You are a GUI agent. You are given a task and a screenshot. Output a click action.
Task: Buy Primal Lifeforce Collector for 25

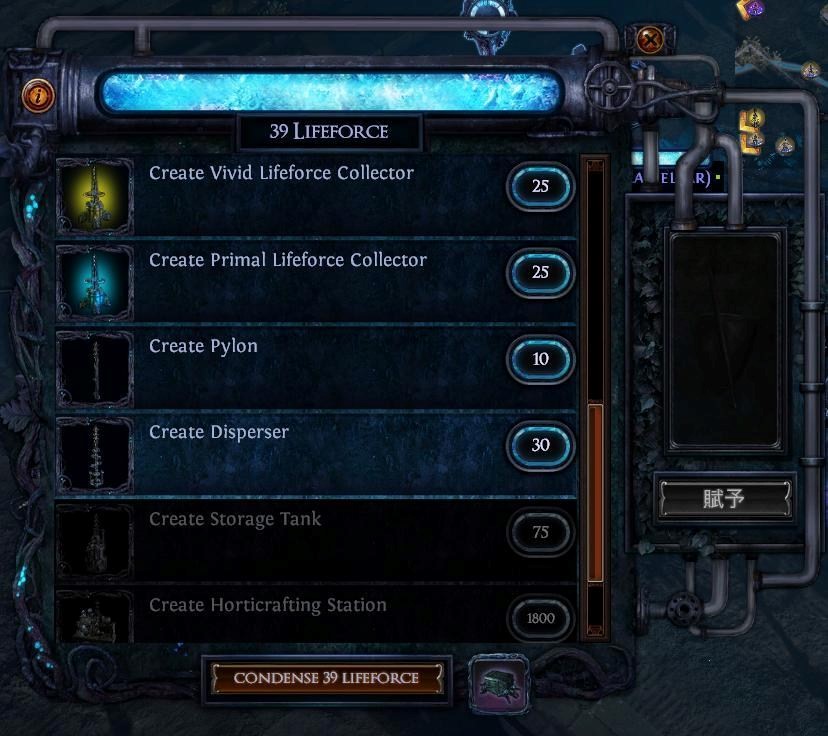tap(540, 272)
